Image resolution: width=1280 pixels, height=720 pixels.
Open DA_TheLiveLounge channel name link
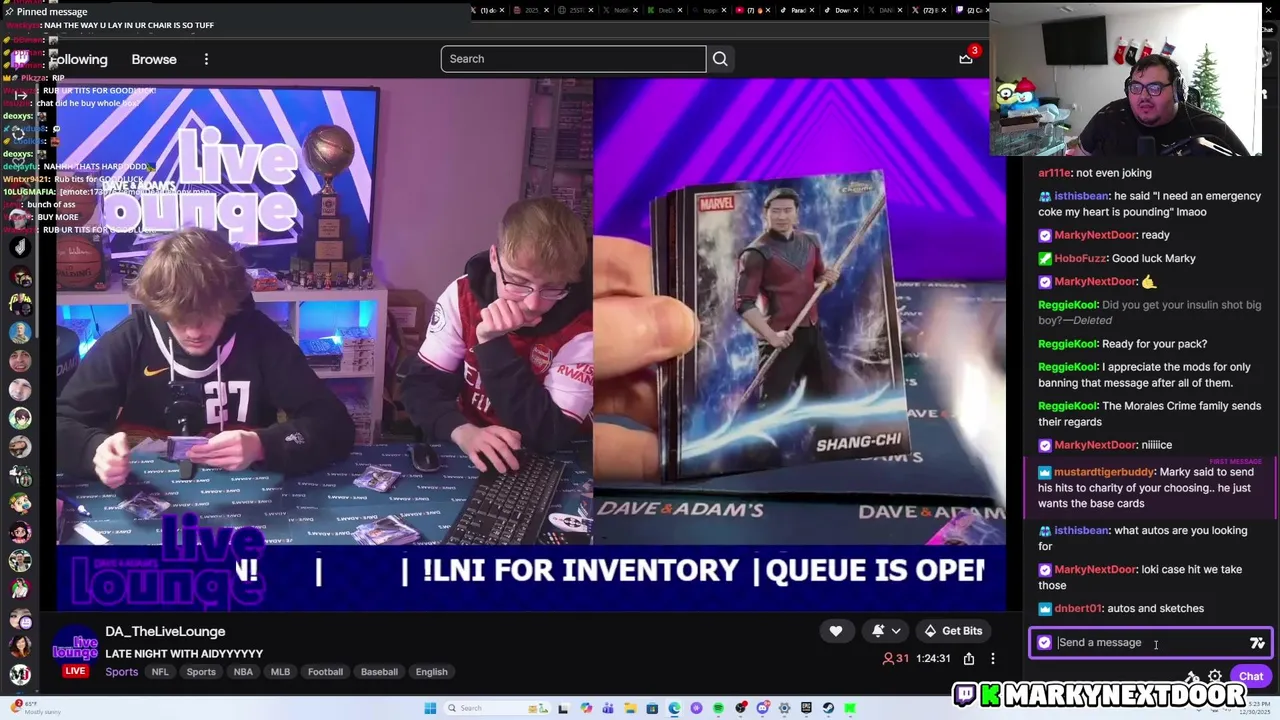pyautogui.click(x=165, y=631)
